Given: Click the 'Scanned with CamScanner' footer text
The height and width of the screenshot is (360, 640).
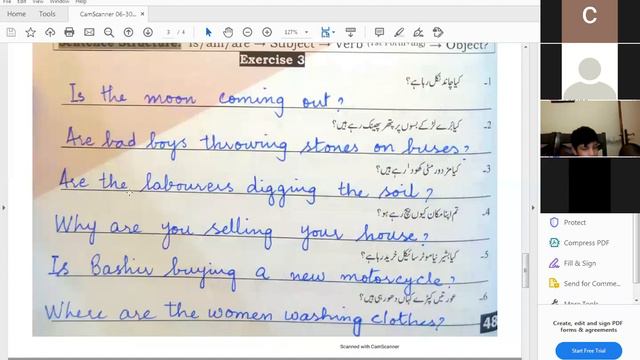Looking at the screenshot, I should [x=369, y=347].
